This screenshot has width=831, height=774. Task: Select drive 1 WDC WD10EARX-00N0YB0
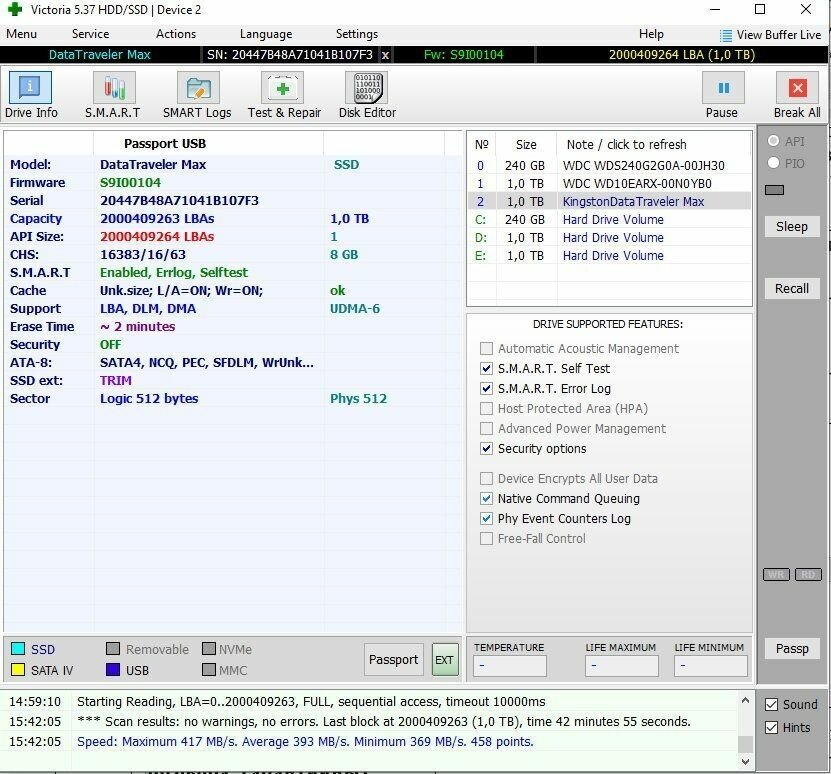[609, 183]
